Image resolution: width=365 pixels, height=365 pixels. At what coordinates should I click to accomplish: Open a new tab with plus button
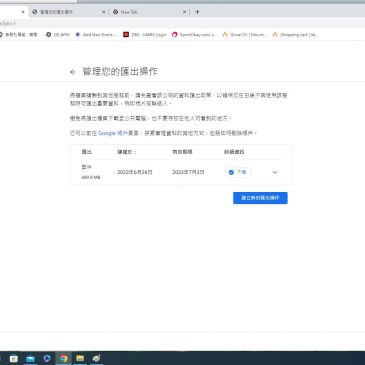(x=197, y=12)
